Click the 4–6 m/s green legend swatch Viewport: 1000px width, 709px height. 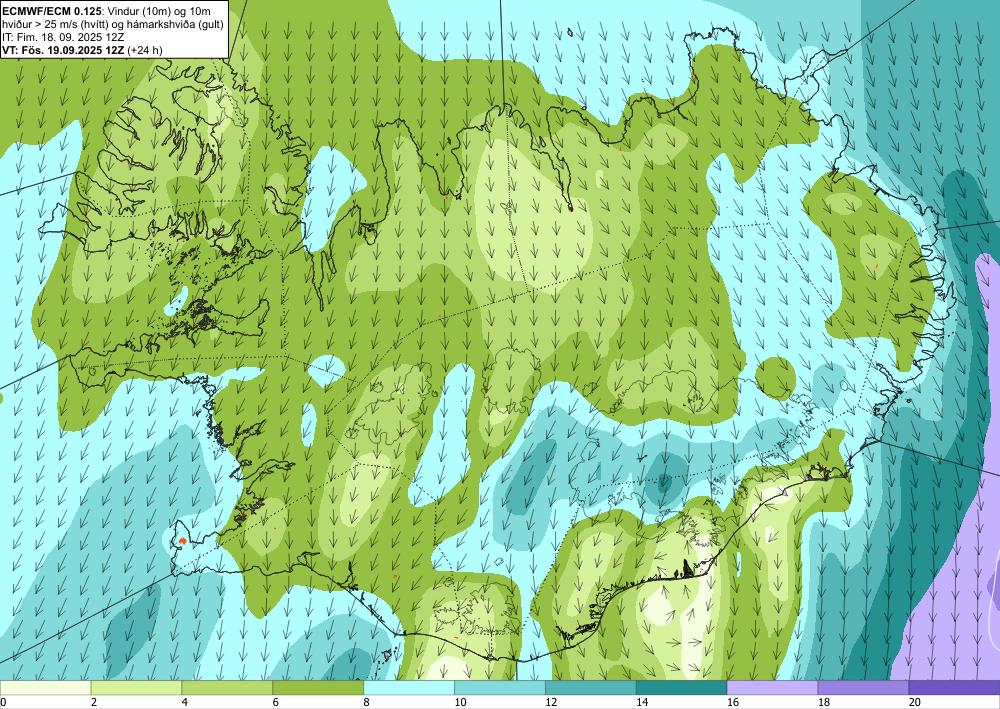pyautogui.click(x=227, y=688)
